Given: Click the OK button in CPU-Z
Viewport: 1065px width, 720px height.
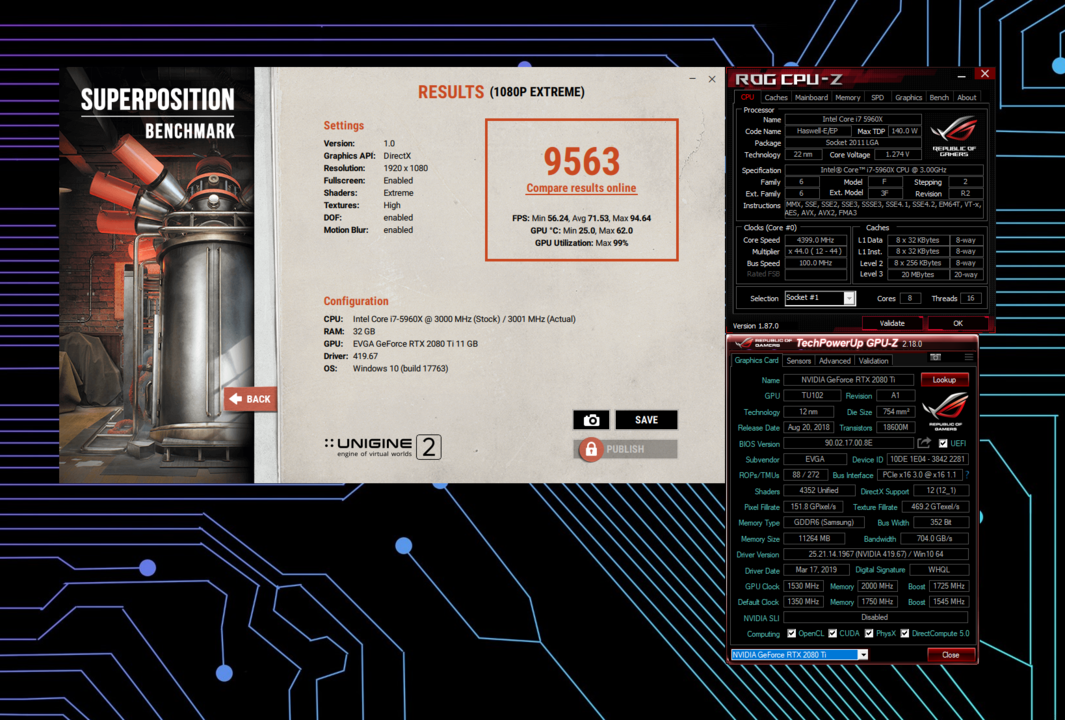Looking at the screenshot, I should (958, 323).
